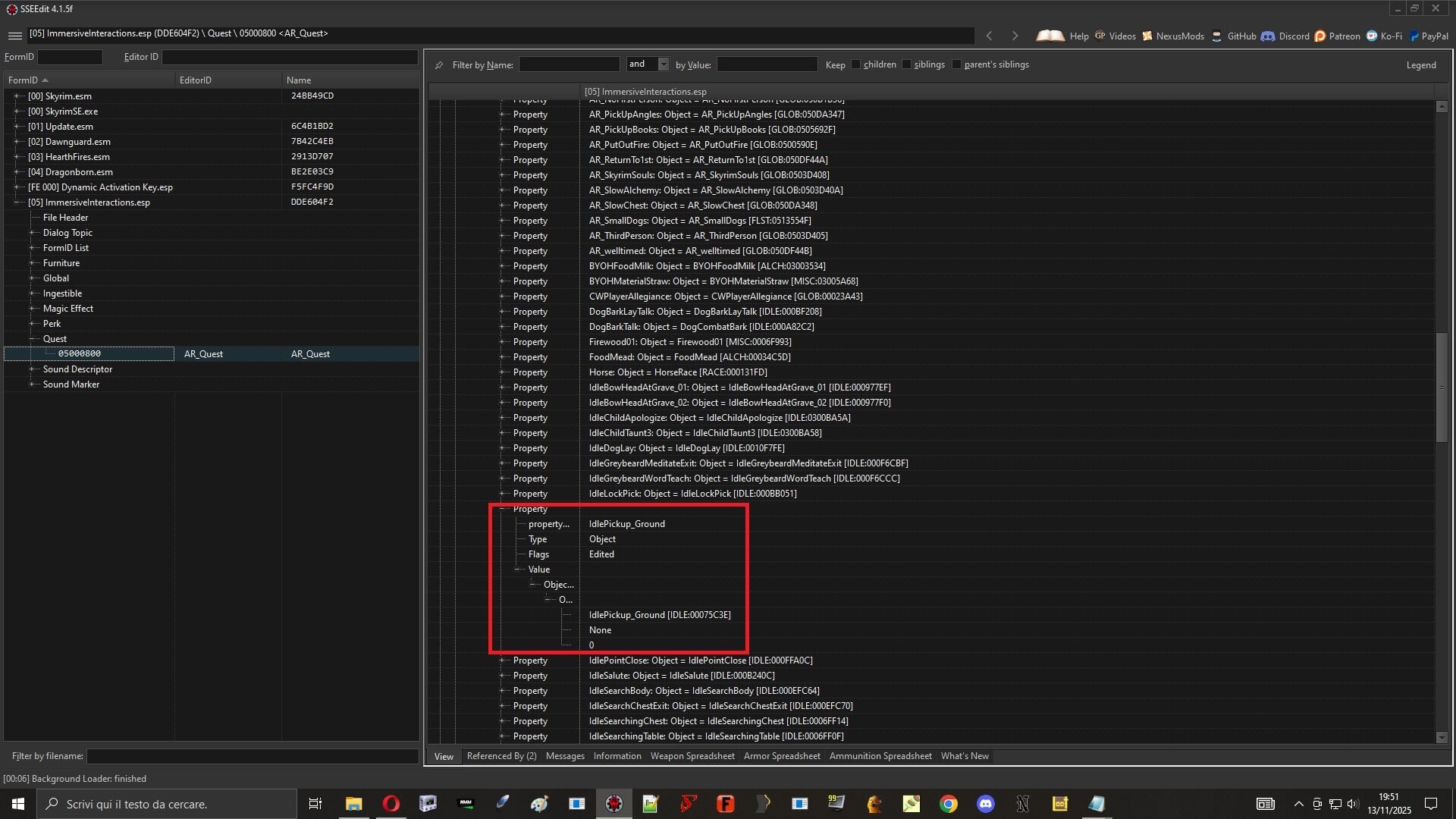Open File Explorer from the taskbar
This screenshot has height=819, width=1456.
point(353,804)
